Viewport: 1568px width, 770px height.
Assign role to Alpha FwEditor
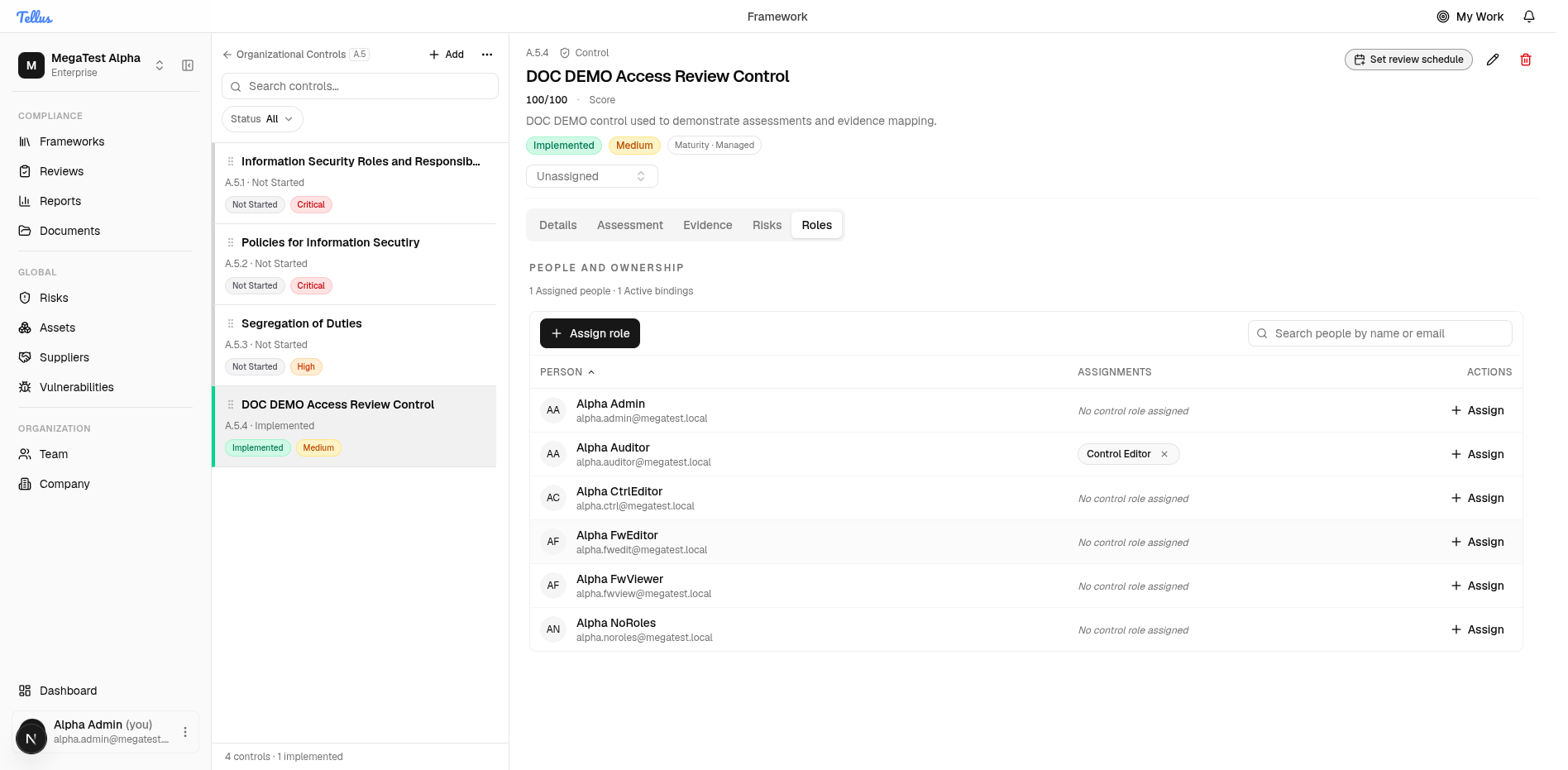click(1478, 542)
